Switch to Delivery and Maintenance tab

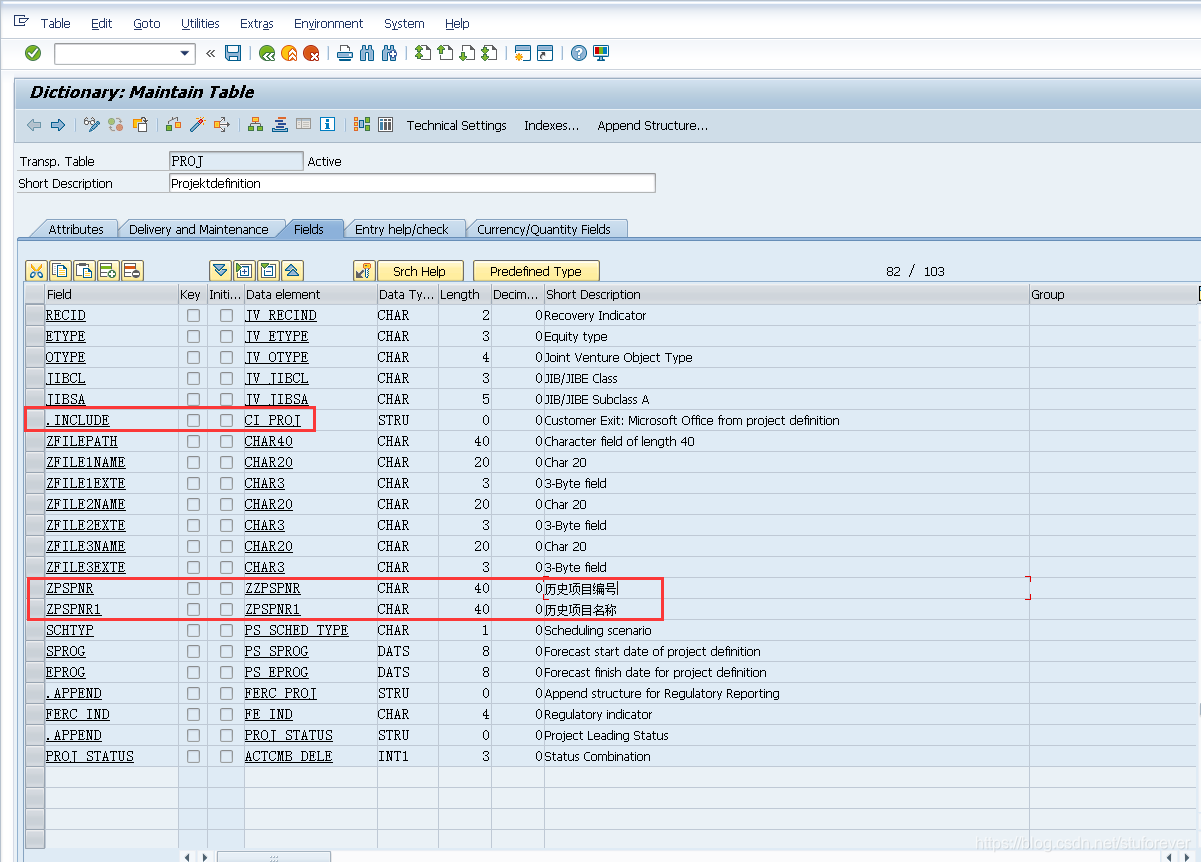pyautogui.click(x=199, y=229)
